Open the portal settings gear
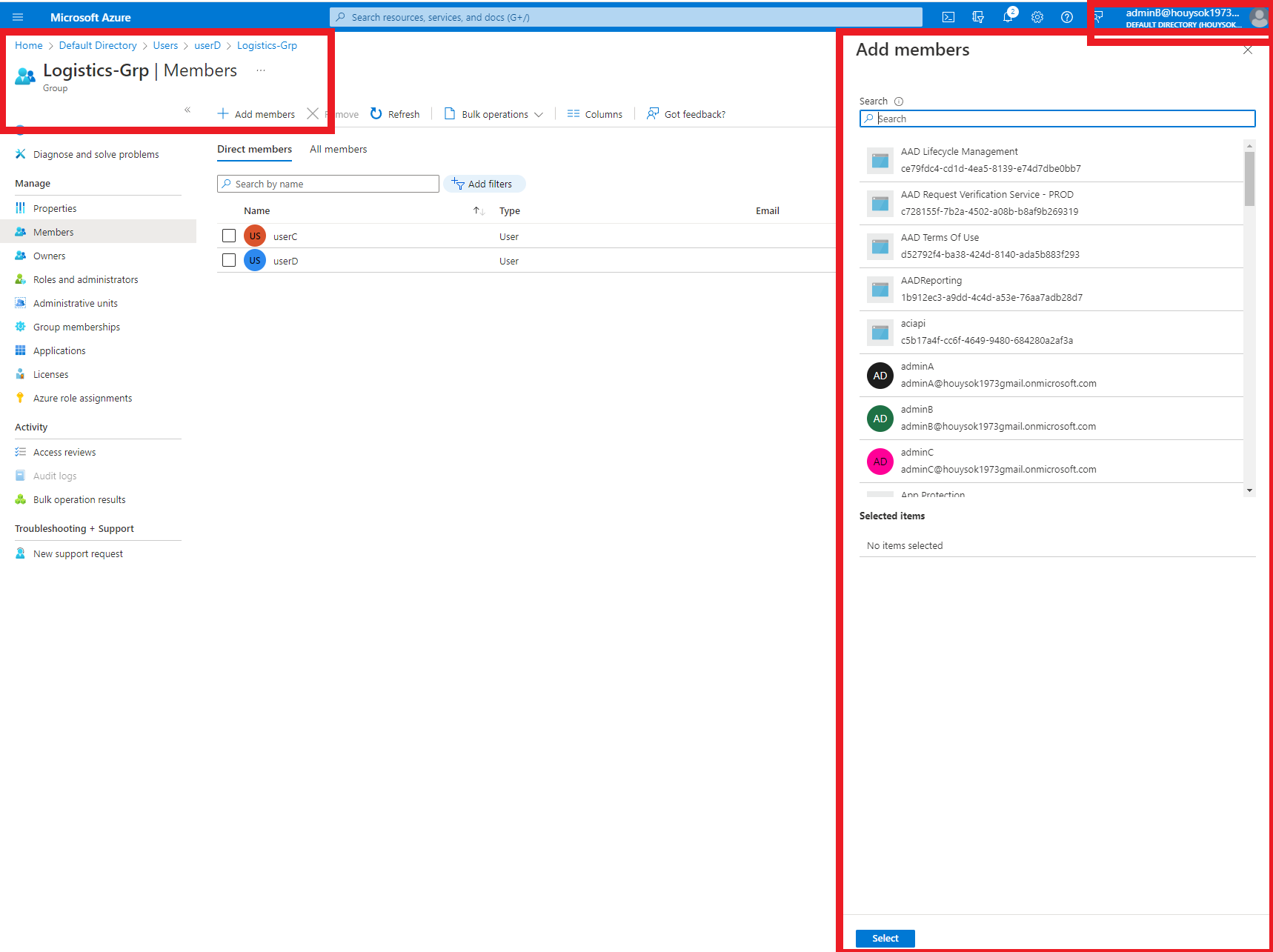 (1037, 16)
